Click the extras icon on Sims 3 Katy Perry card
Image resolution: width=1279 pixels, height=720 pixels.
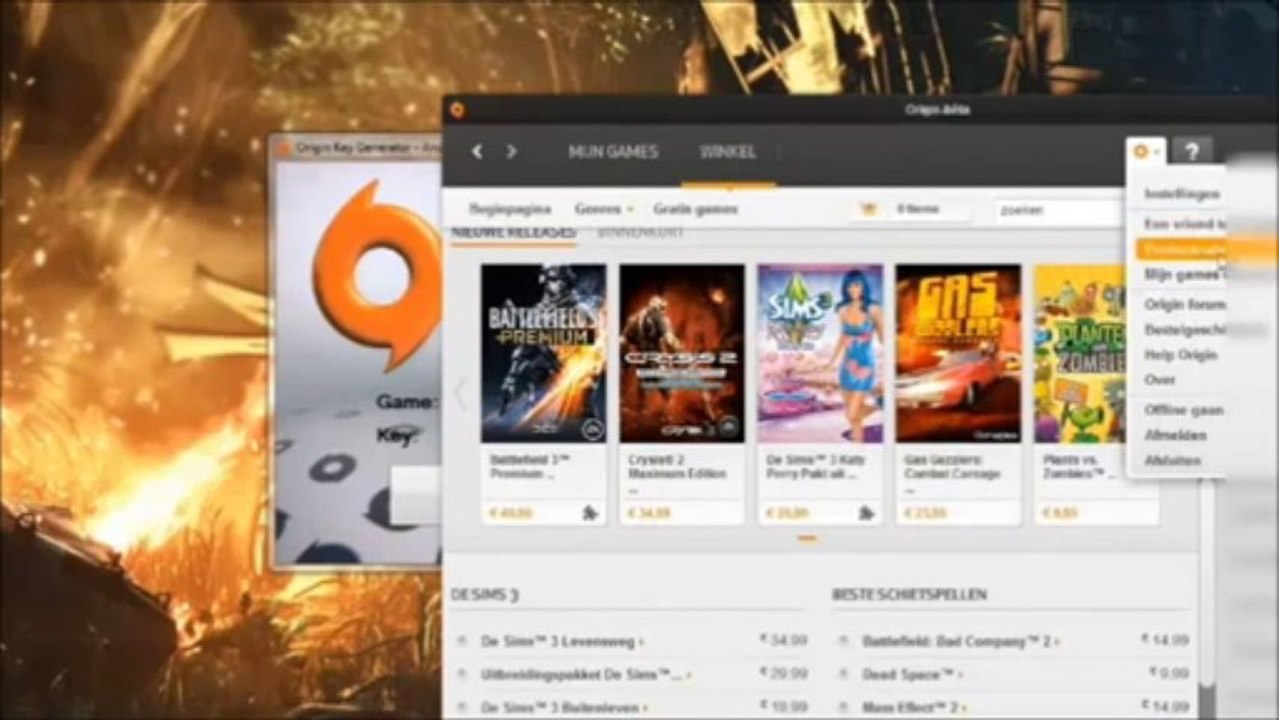point(866,513)
